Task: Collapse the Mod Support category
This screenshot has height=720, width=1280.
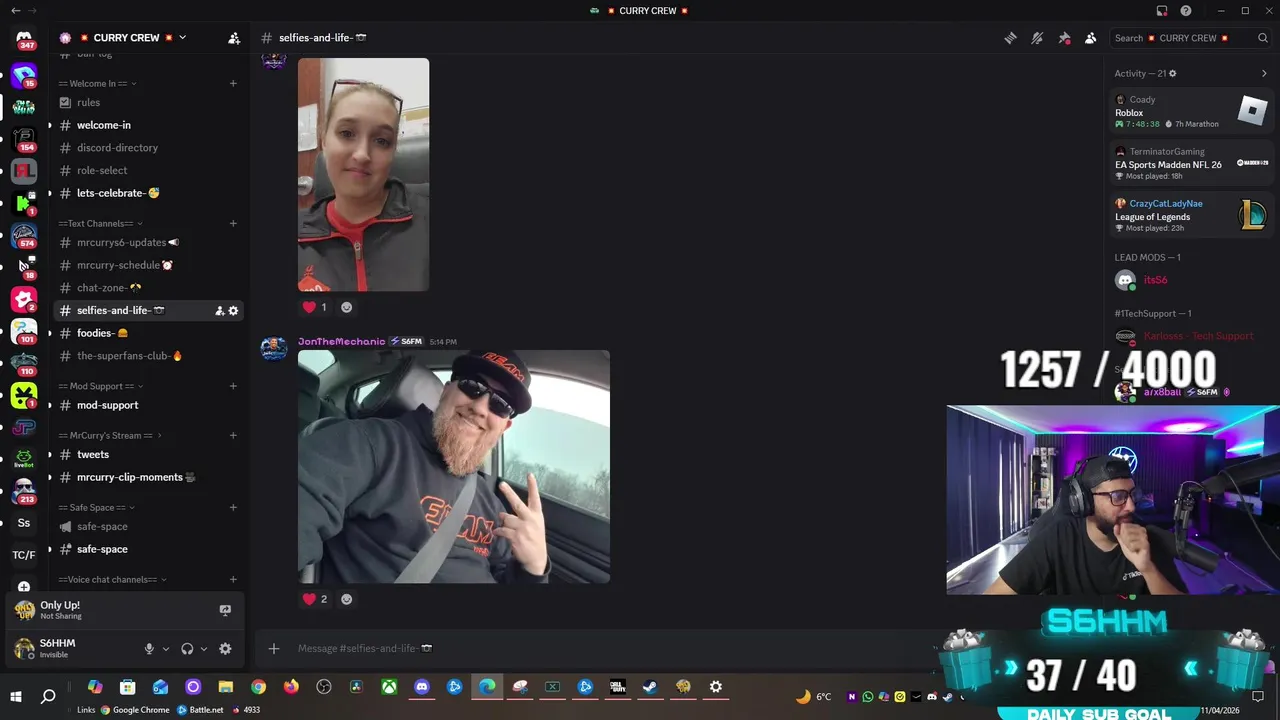Action: click(101, 386)
